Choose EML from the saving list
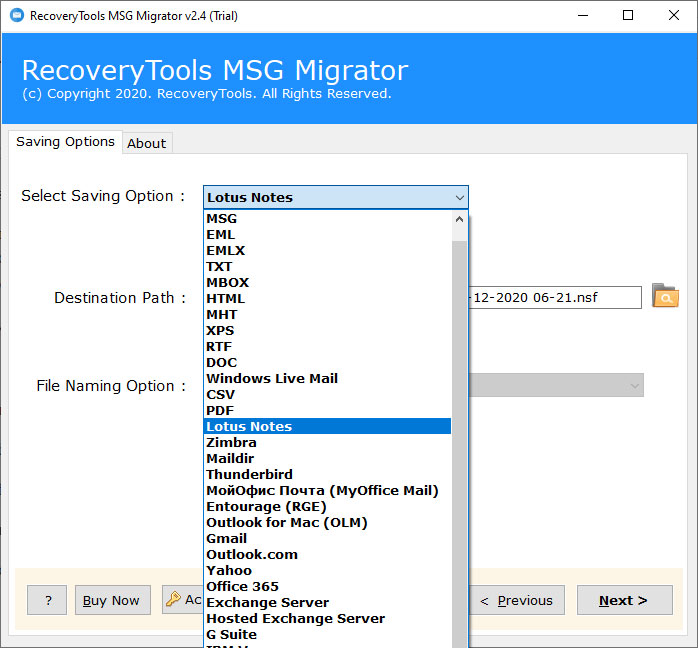Image resolution: width=698 pixels, height=648 pixels. (x=327, y=235)
